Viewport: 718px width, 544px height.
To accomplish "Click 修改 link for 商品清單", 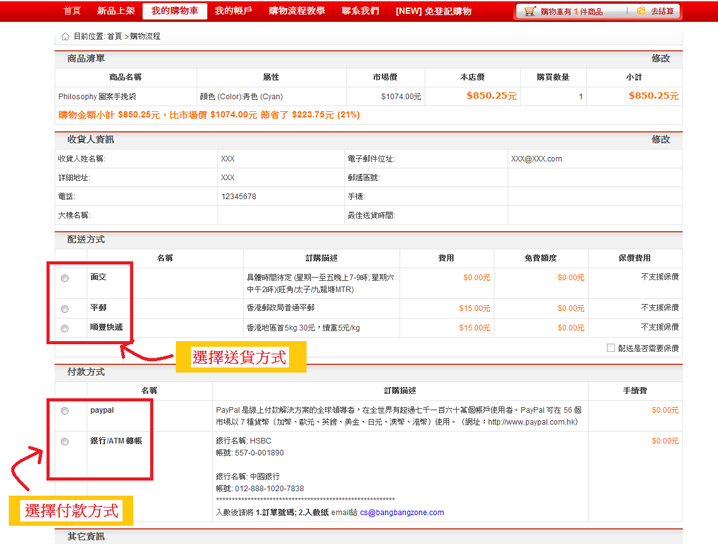I will coord(660,59).
